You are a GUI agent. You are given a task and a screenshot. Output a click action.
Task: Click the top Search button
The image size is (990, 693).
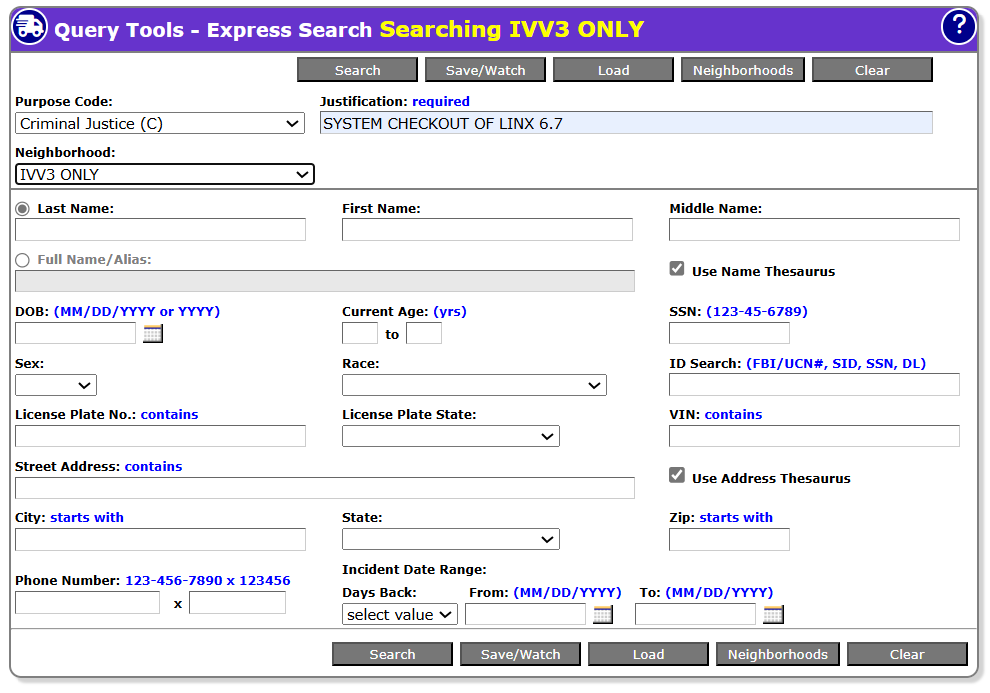pyautogui.click(x=357, y=70)
